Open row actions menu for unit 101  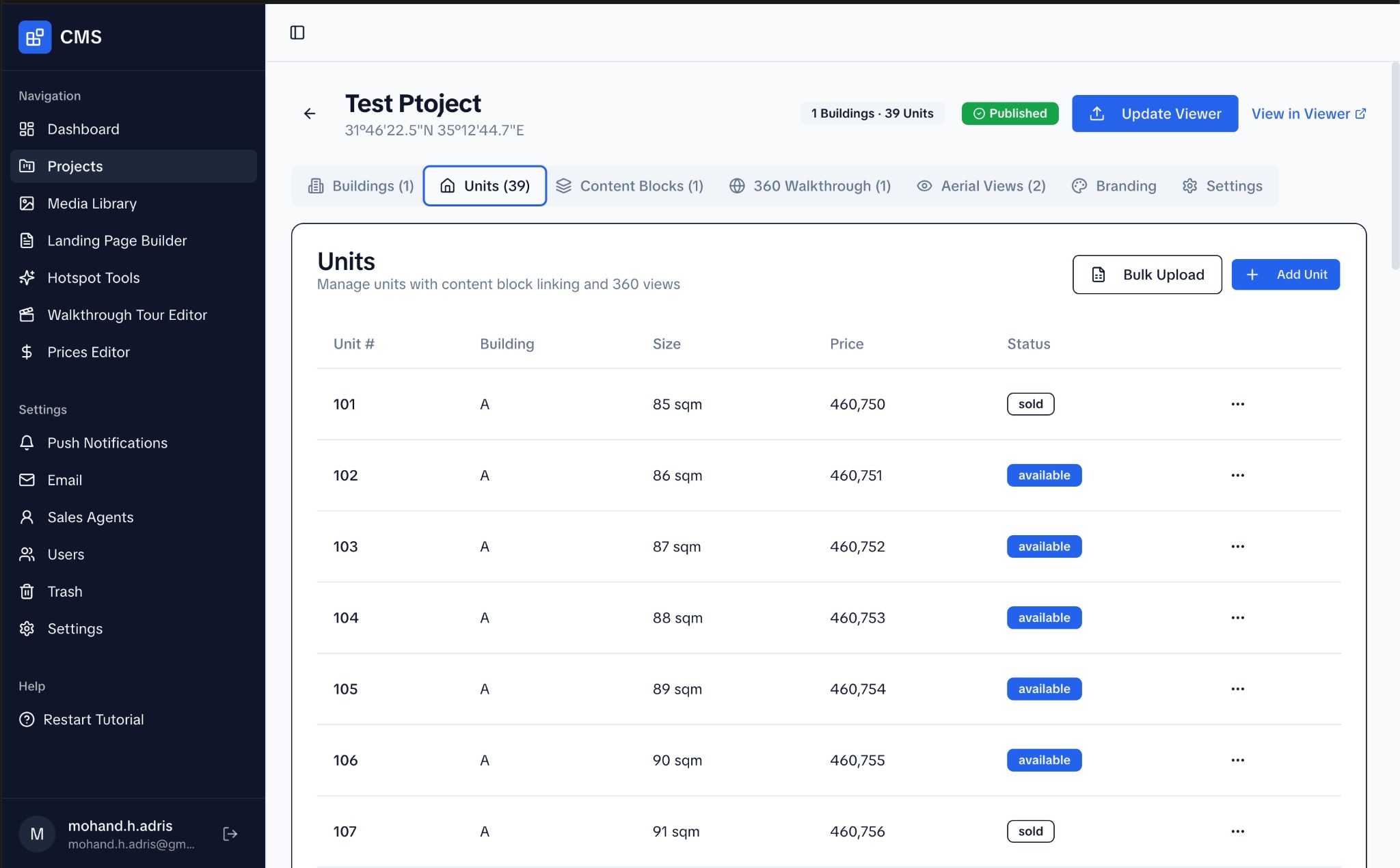tap(1237, 404)
